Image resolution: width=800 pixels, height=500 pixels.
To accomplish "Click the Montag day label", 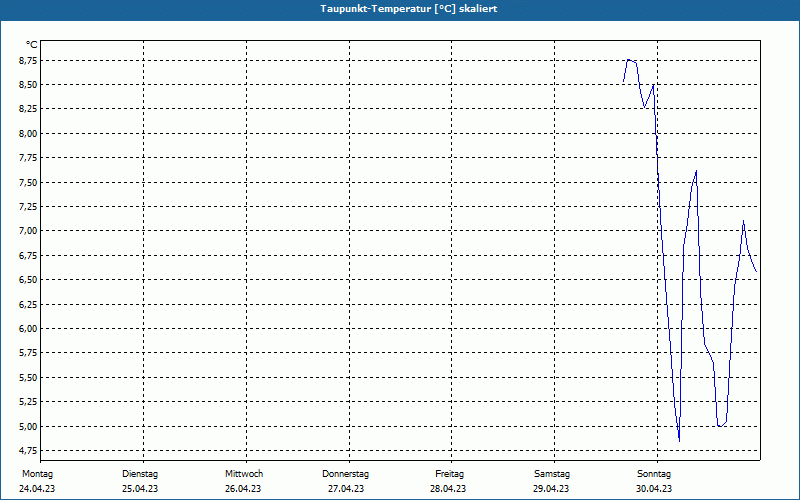I will (37, 474).
